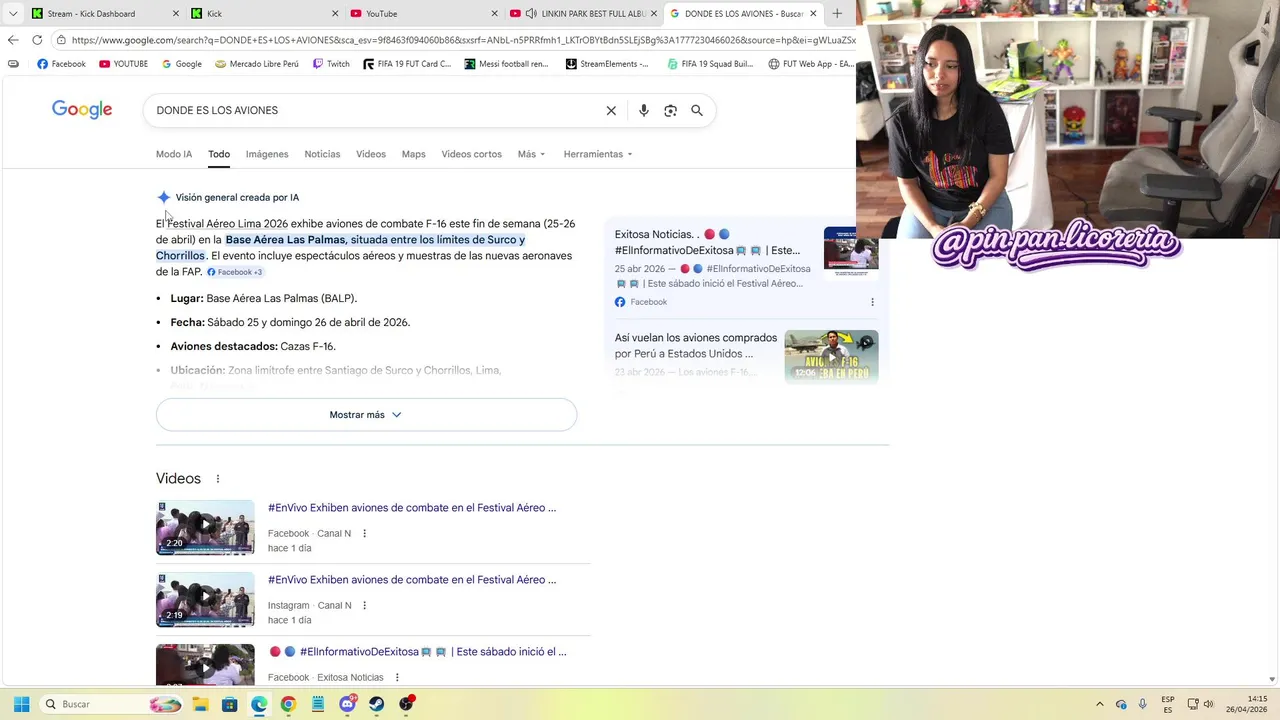The image size is (1280, 720).
Task: Select the Videos cortos search tab
Action: coord(472,154)
